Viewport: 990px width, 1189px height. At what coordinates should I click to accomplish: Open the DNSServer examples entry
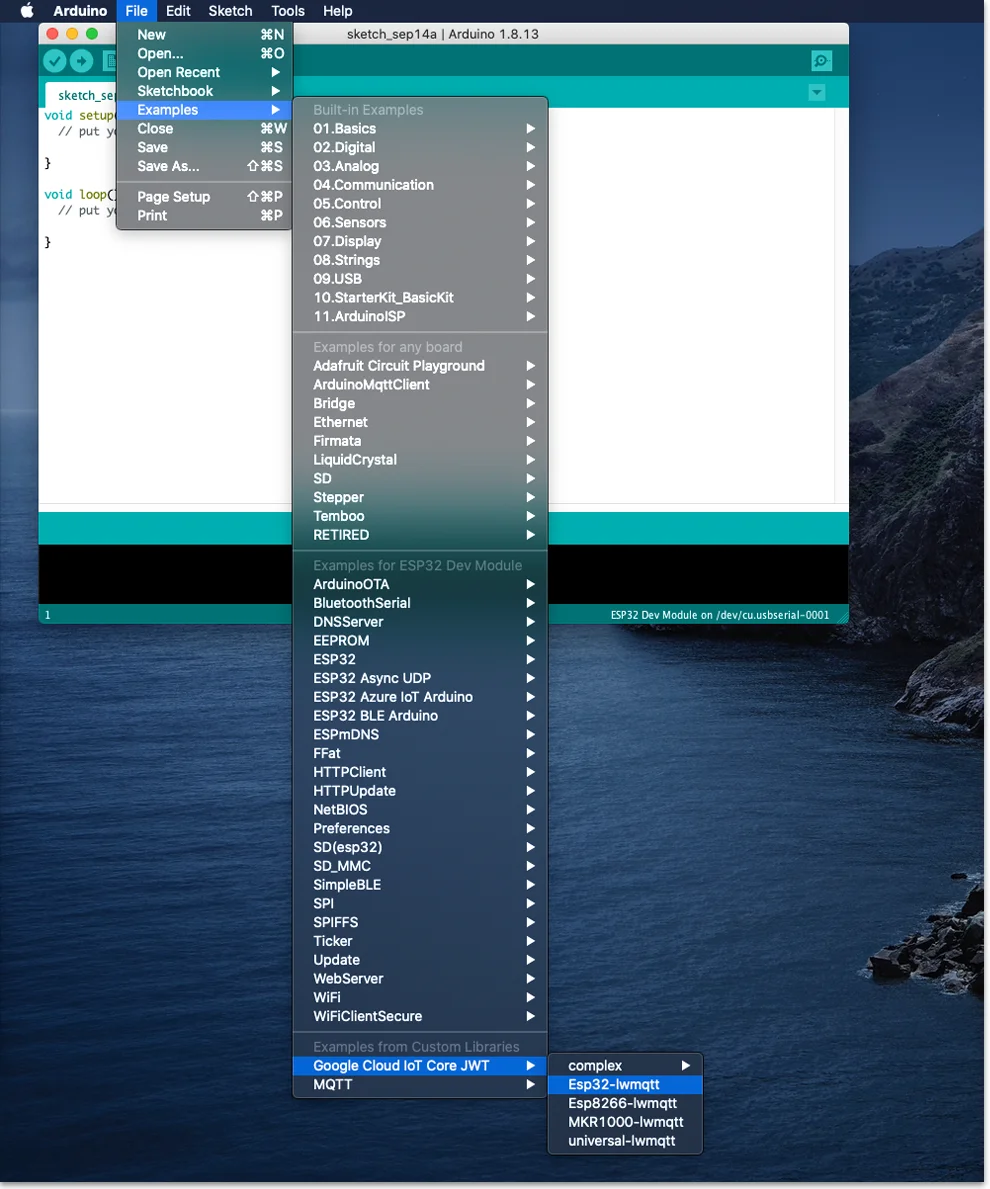click(420, 622)
